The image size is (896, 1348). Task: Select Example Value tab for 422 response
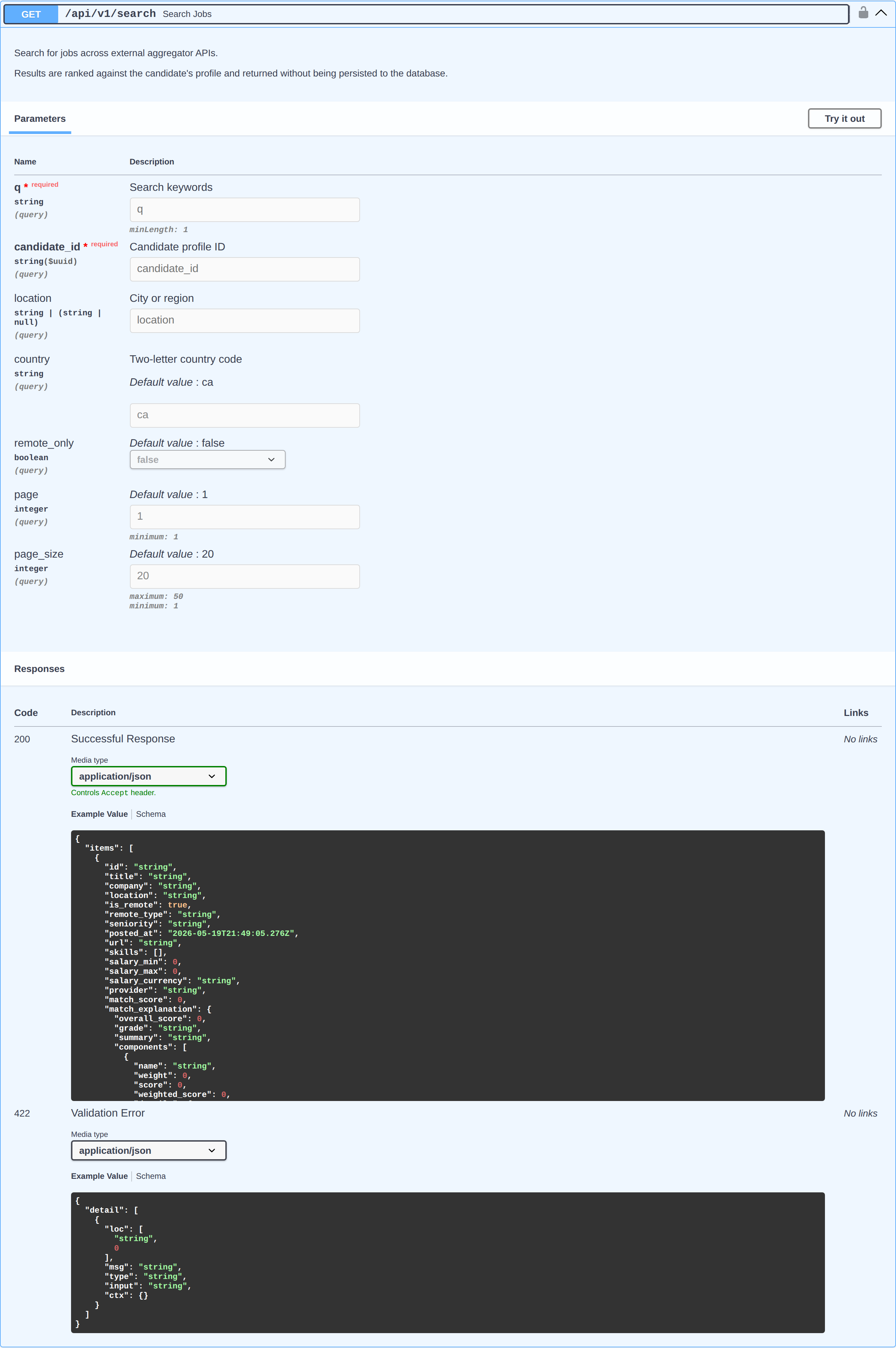pos(99,1176)
